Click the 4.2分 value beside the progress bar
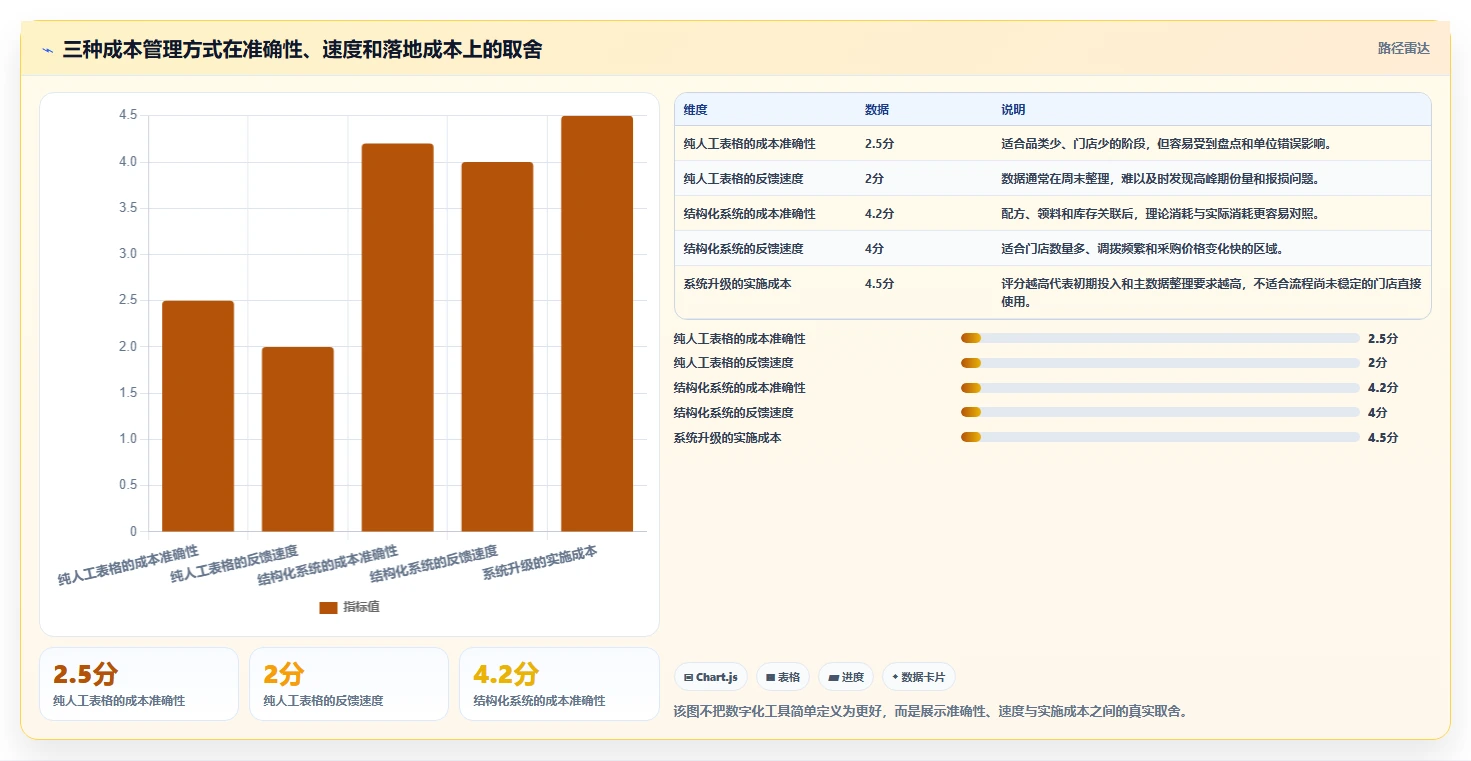Viewport: 1471px width, 761px height. (1383, 388)
